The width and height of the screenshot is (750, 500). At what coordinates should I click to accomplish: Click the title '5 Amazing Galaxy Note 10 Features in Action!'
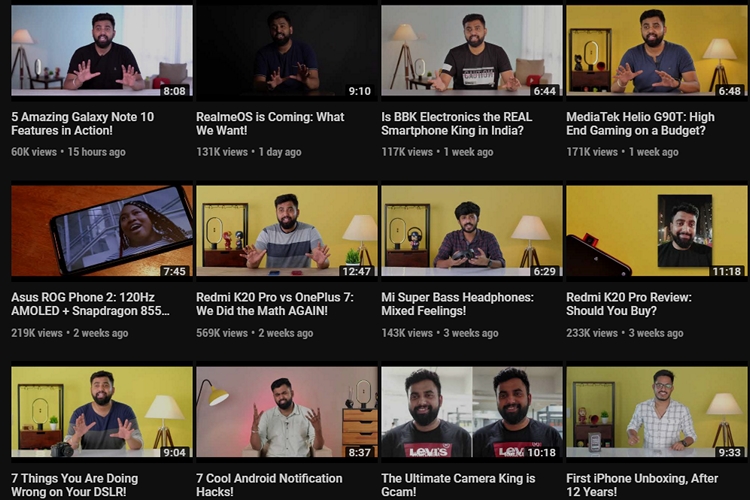(x=83, y=123)
